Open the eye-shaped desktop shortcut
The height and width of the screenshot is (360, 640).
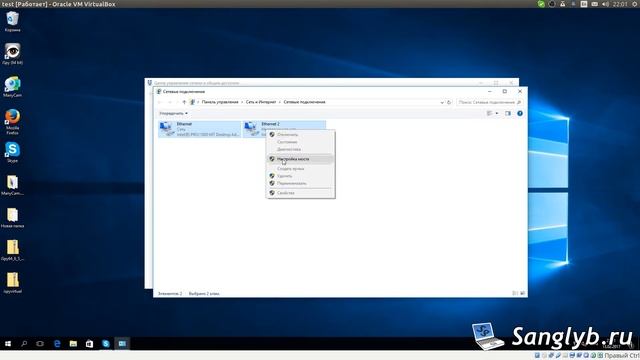(x=12, y=54)
